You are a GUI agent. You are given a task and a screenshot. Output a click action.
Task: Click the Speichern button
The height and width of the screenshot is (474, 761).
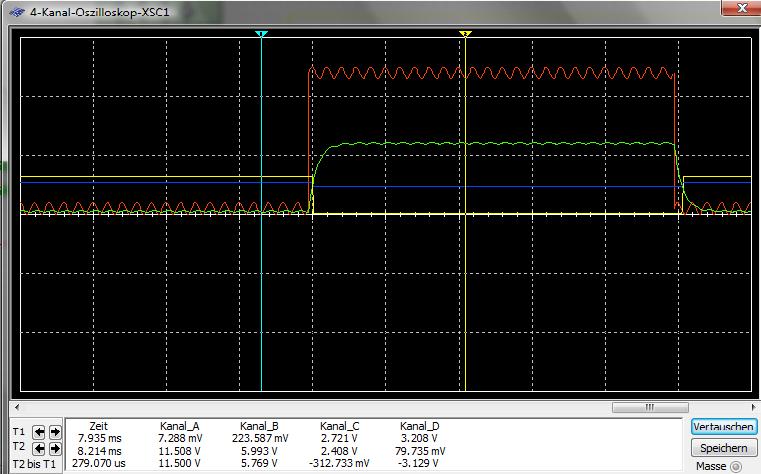724,448
